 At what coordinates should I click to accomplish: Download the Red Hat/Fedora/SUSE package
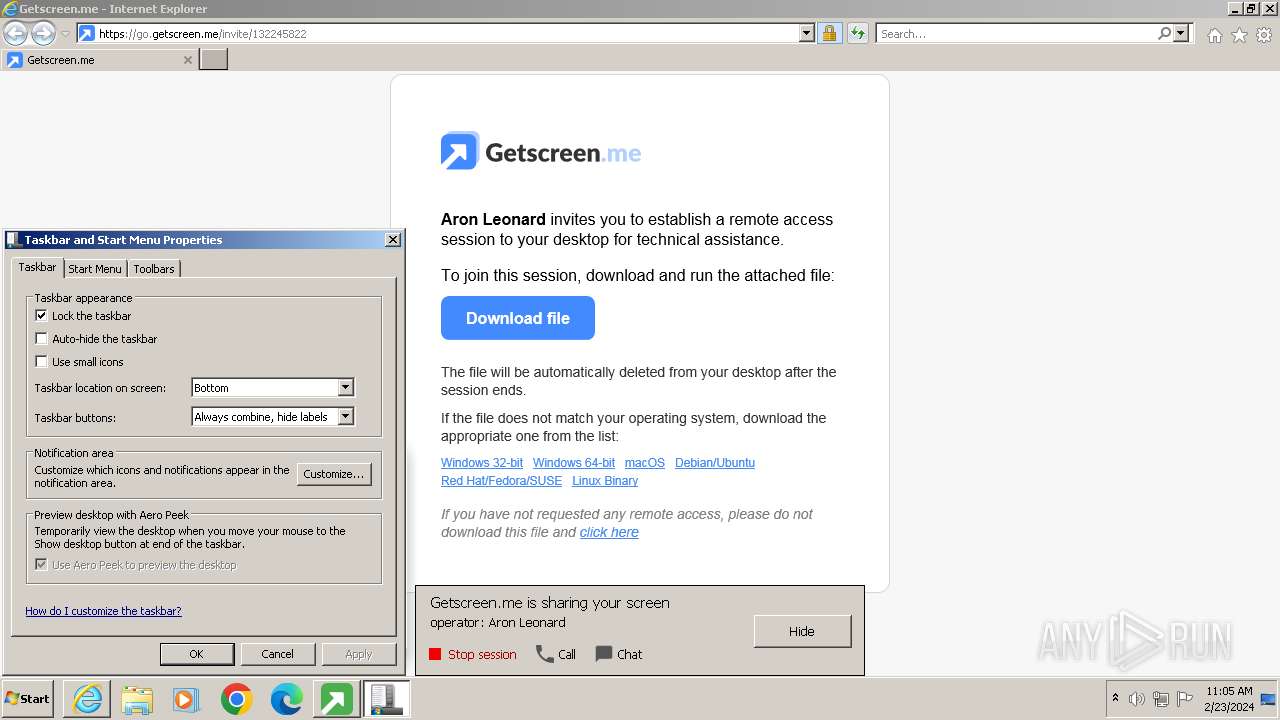pos(502,481)
